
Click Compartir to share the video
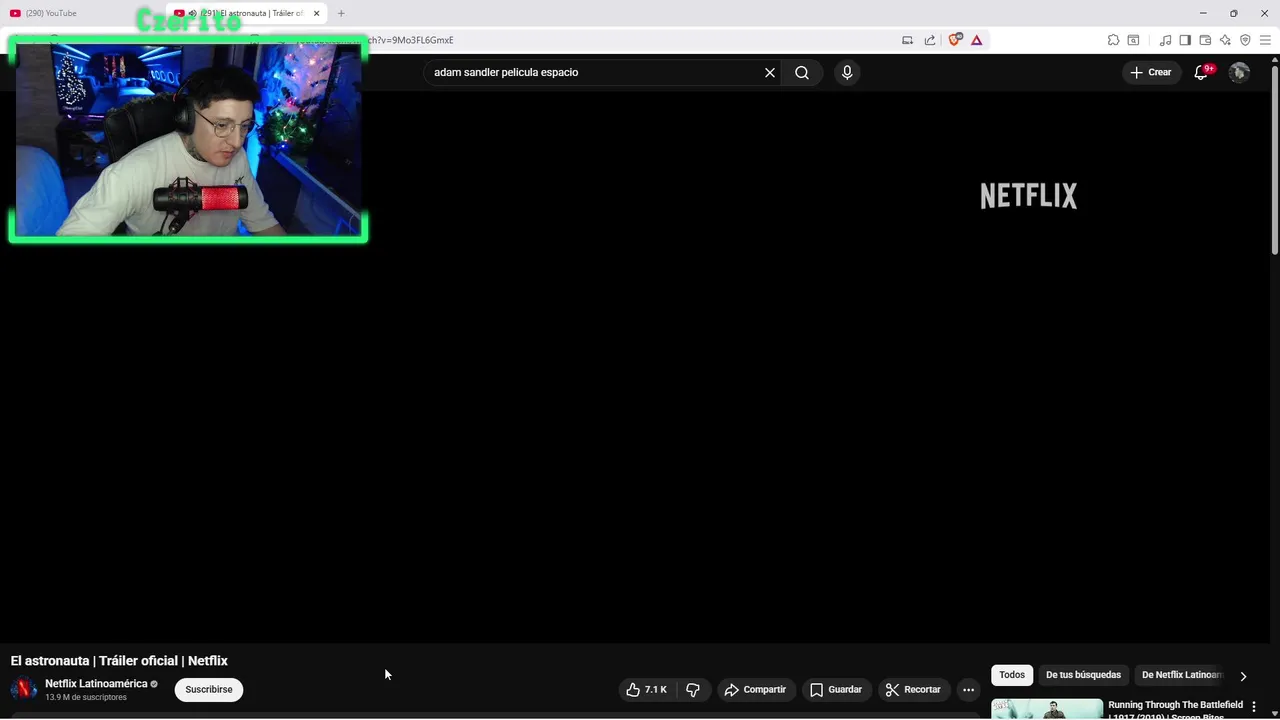coord(755,689)
